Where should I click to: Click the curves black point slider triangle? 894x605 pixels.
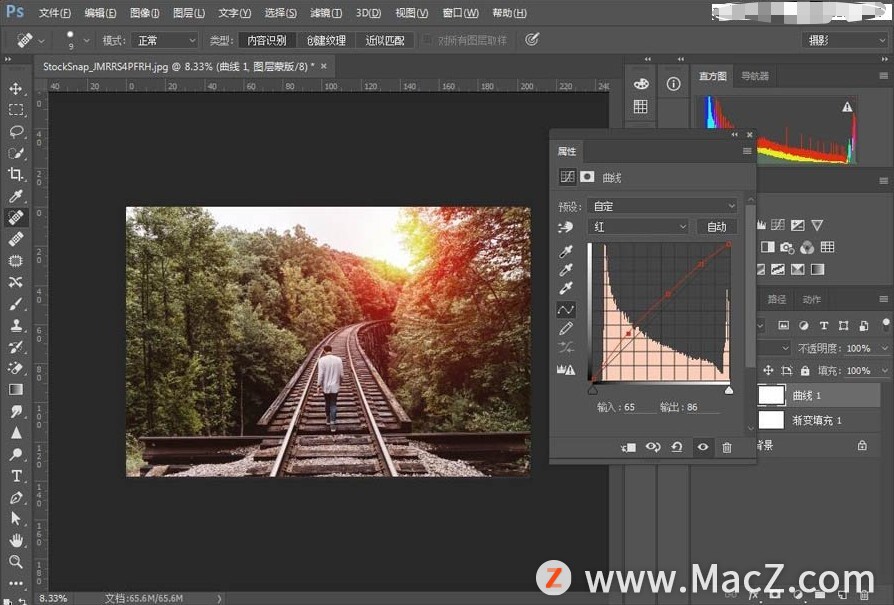click(593, 391)
